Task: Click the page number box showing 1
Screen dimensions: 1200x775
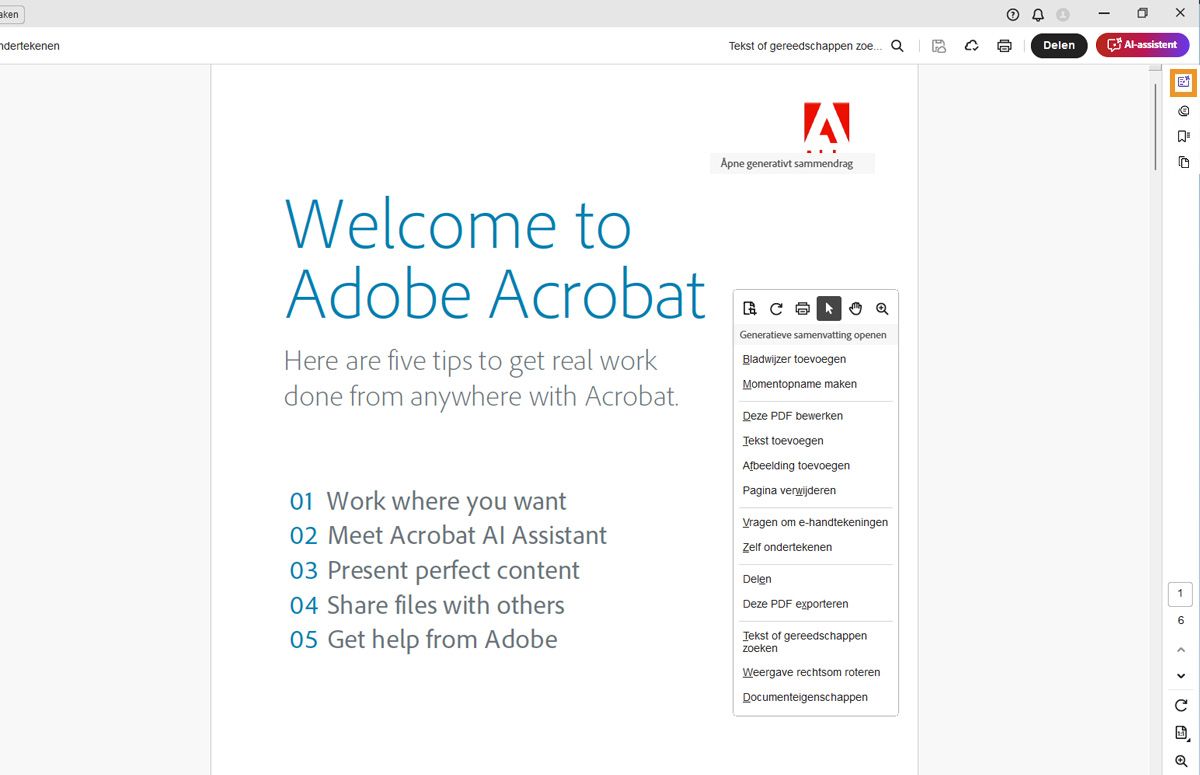Action: pyautogui.click(x=1180, y=594)
